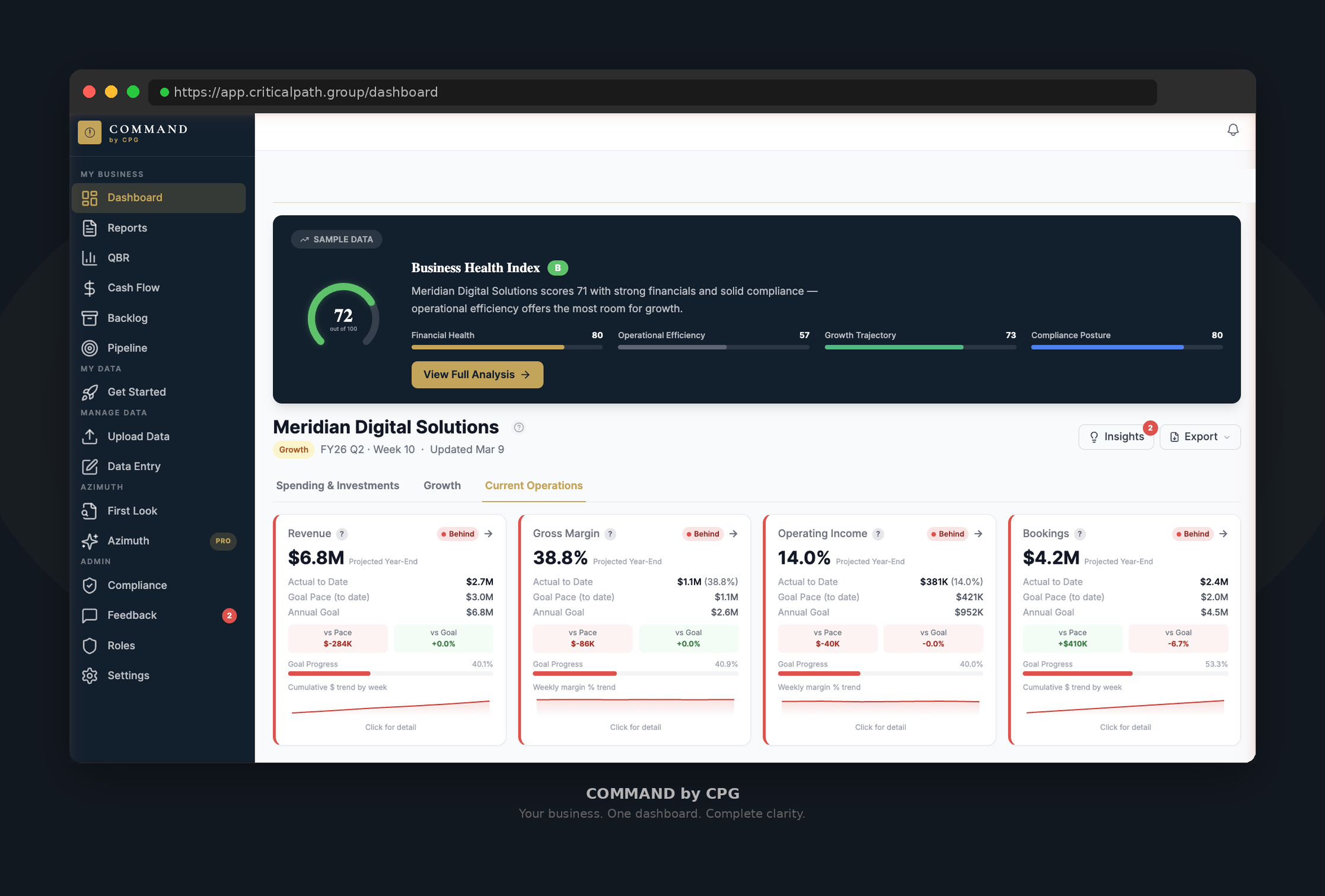Click the Compliance Posture progress bar
Viewport: 1325px width, 896px height.
1127,347
